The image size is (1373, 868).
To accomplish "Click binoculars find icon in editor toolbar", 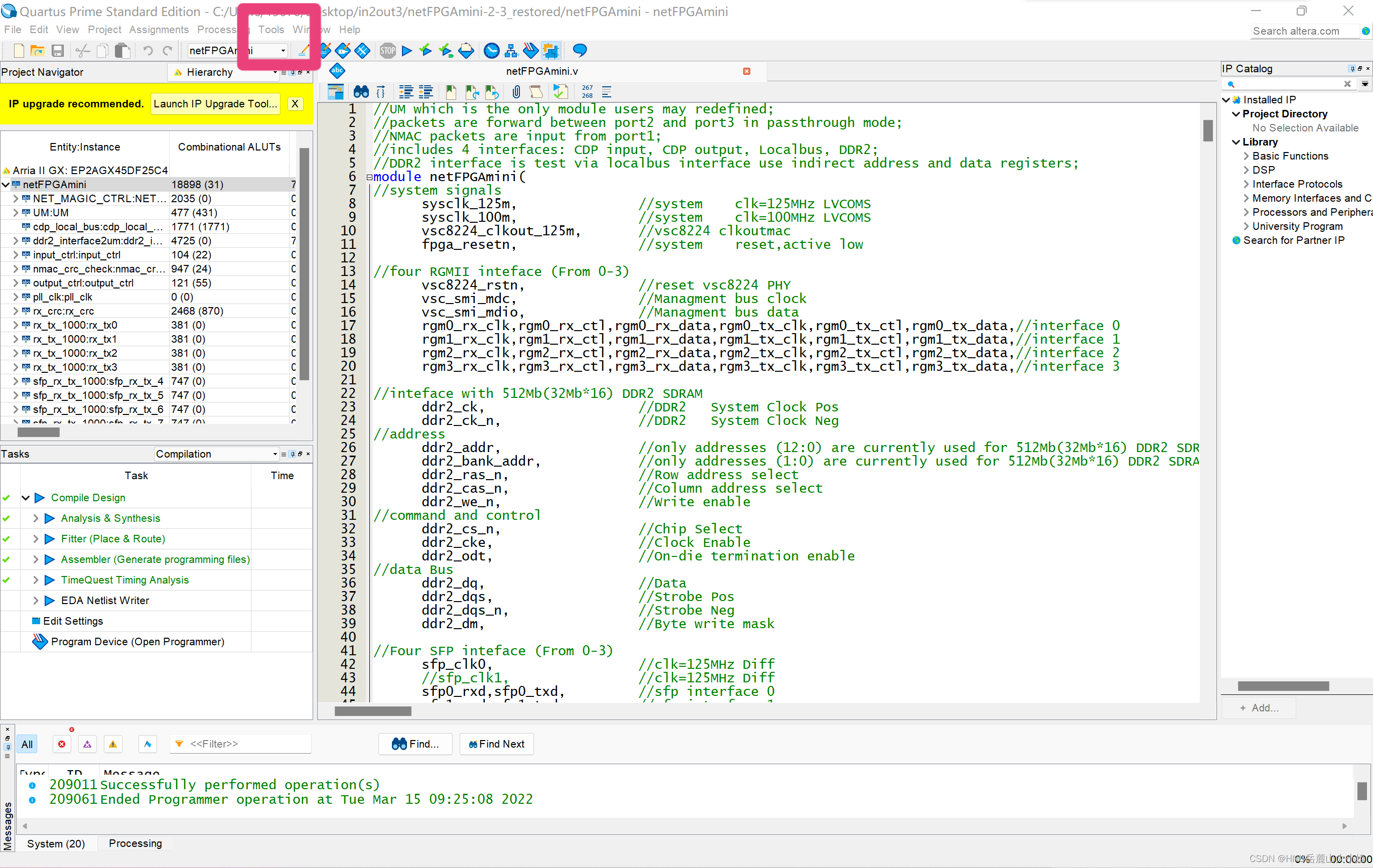I will (x=361, y=92).
